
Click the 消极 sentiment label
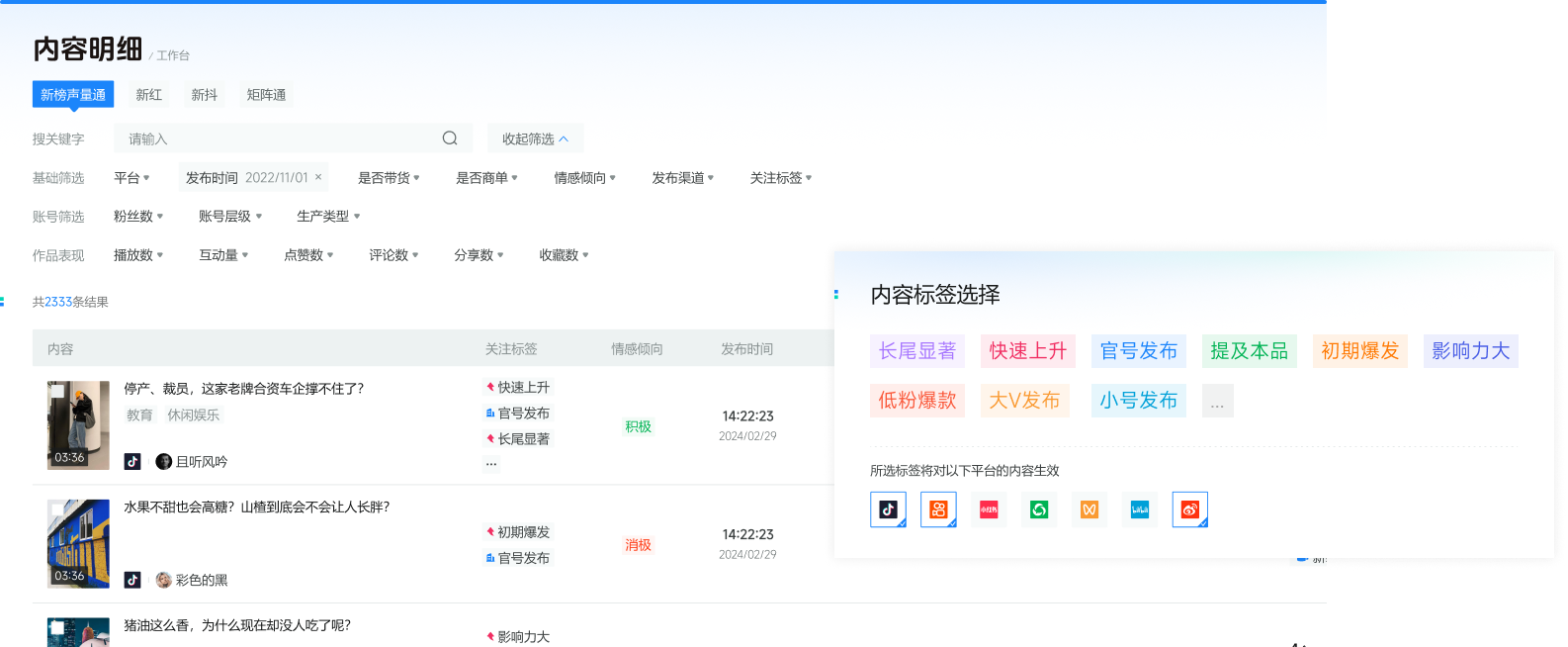pyautogui.click(x=638, y=545)
